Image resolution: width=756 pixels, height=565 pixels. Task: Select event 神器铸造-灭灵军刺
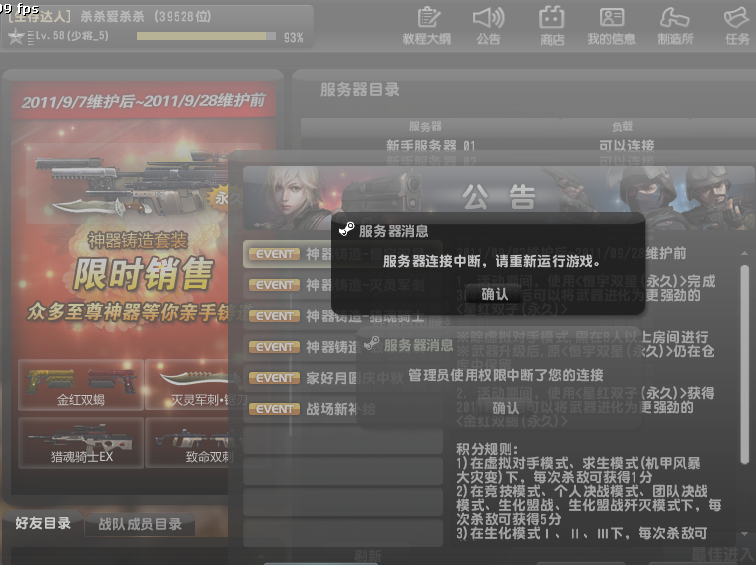343,285
